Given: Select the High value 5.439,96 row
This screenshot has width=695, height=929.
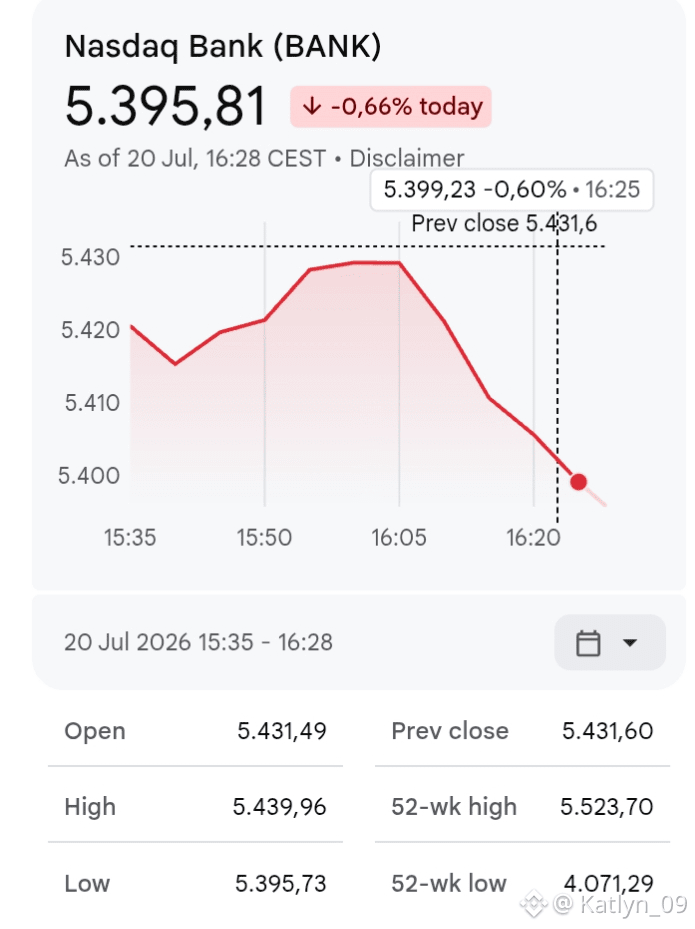Looking at the screenshot, I should (196, 806).
